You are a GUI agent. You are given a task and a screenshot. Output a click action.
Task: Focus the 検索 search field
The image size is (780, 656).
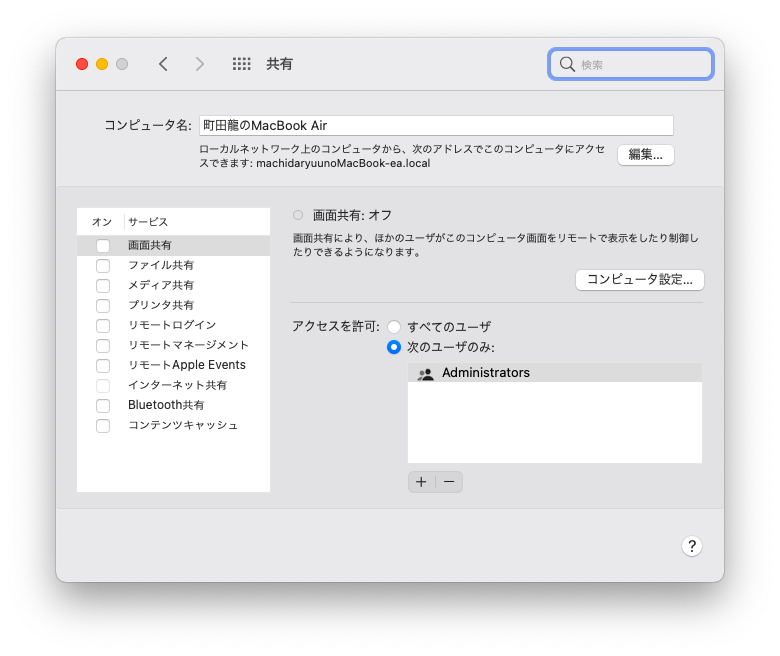[631, 64]
